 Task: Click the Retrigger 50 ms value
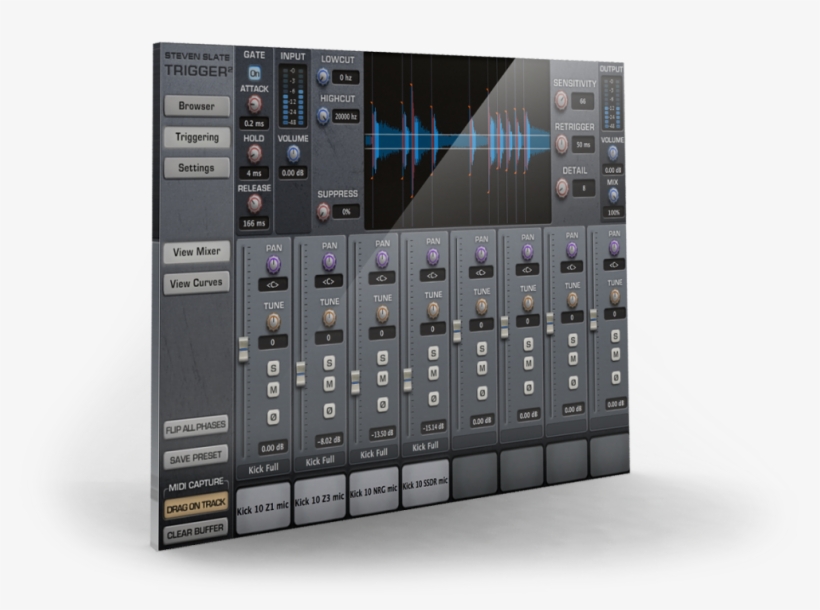point(583,144)
